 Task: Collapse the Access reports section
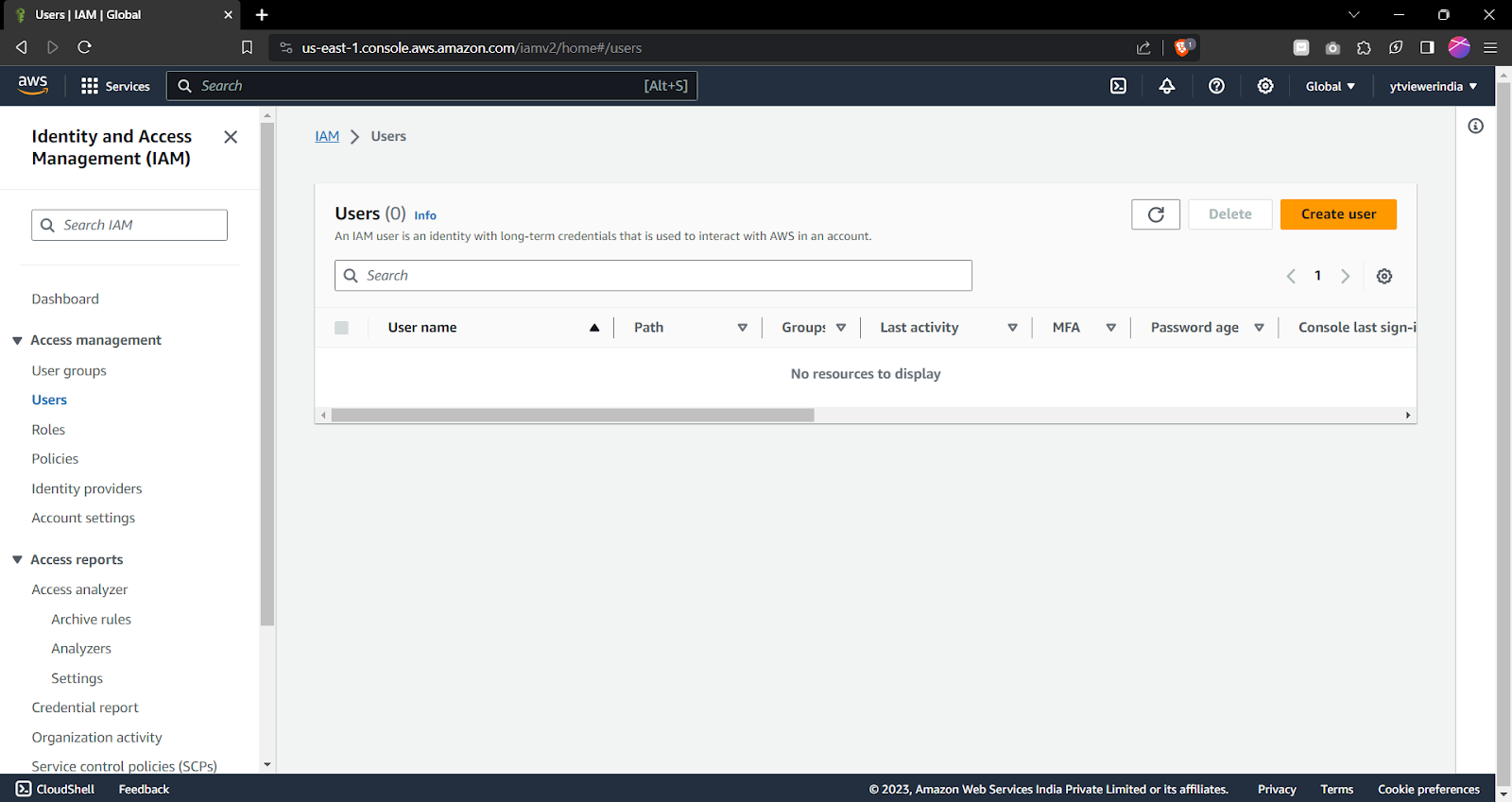(x=17, y=559)
